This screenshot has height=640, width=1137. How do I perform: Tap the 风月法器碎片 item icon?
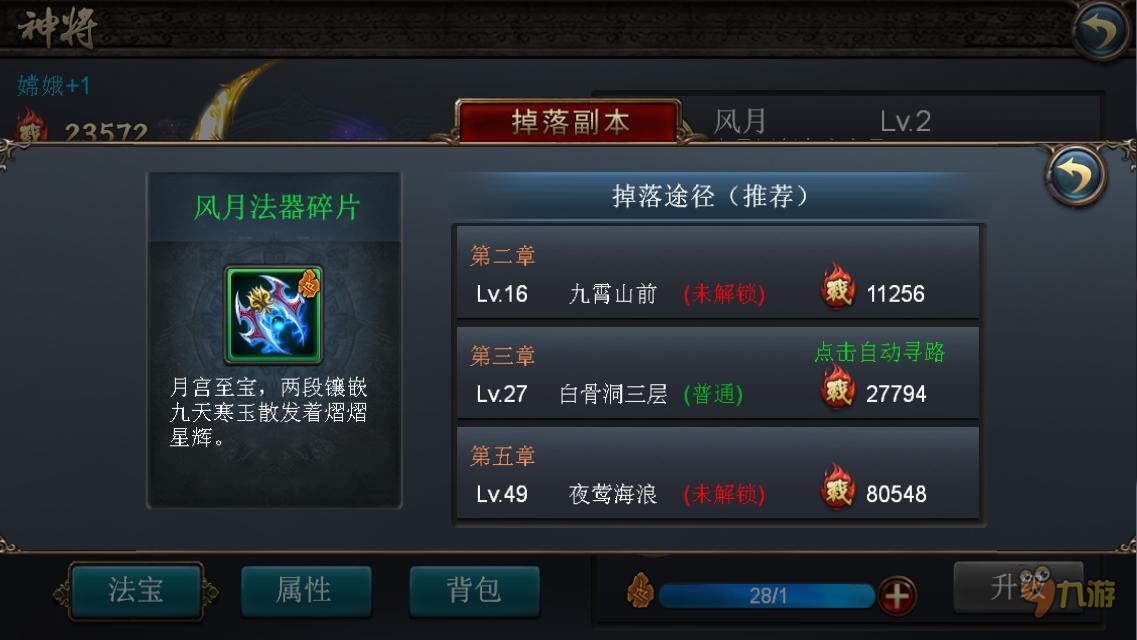[274, 315]
